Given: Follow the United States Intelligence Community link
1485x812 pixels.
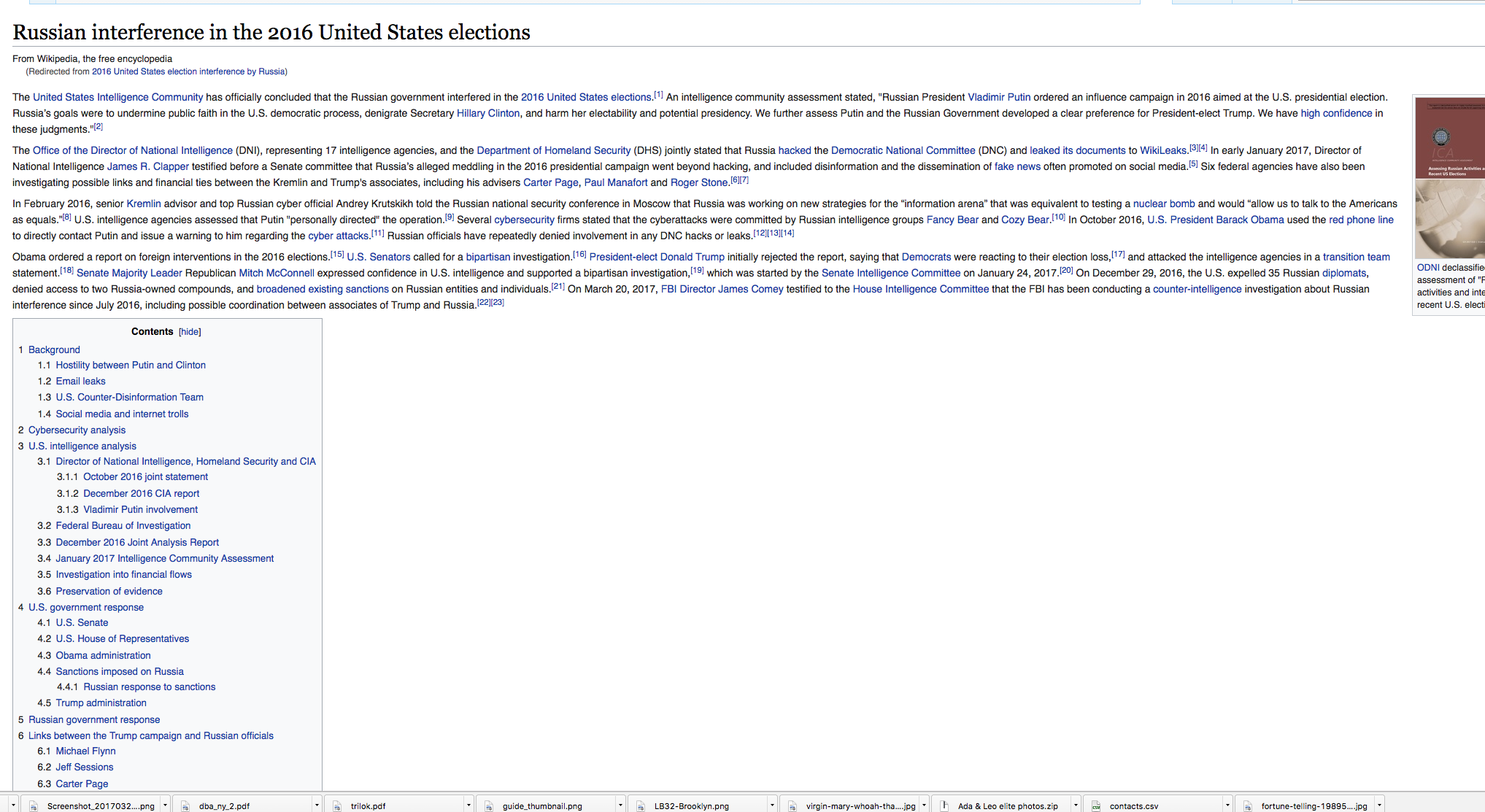Looking at the screenshot, I should pyautogui.click(x=117, y=97).
